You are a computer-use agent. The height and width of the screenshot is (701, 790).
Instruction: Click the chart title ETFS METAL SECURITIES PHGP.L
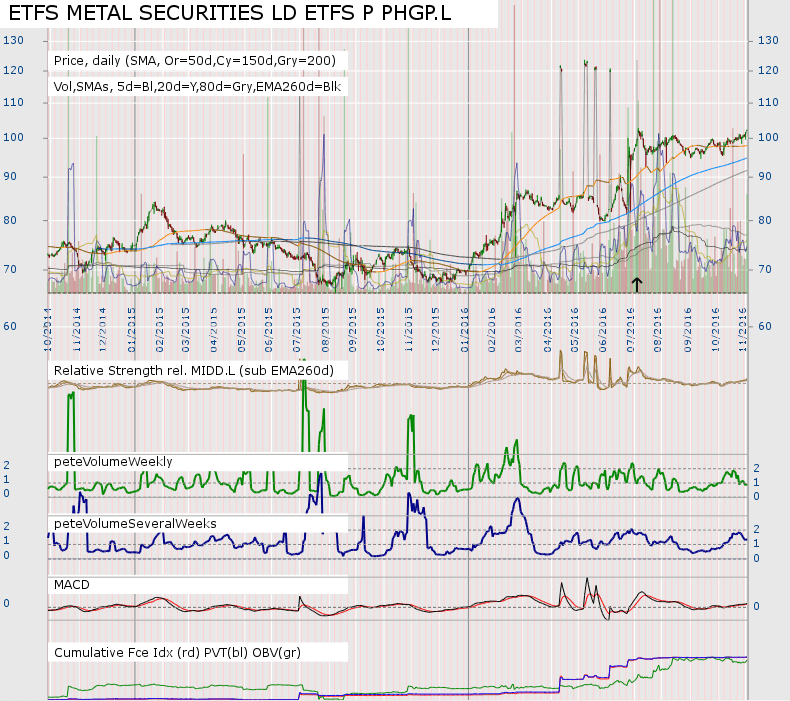pyautogui.click(x=230, y=13)
